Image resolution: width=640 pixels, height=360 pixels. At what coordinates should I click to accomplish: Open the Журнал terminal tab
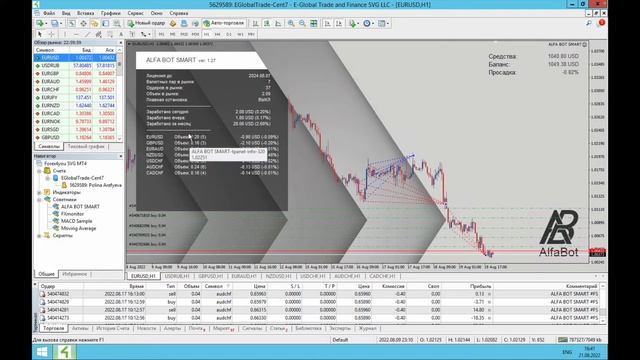[368, 328]
